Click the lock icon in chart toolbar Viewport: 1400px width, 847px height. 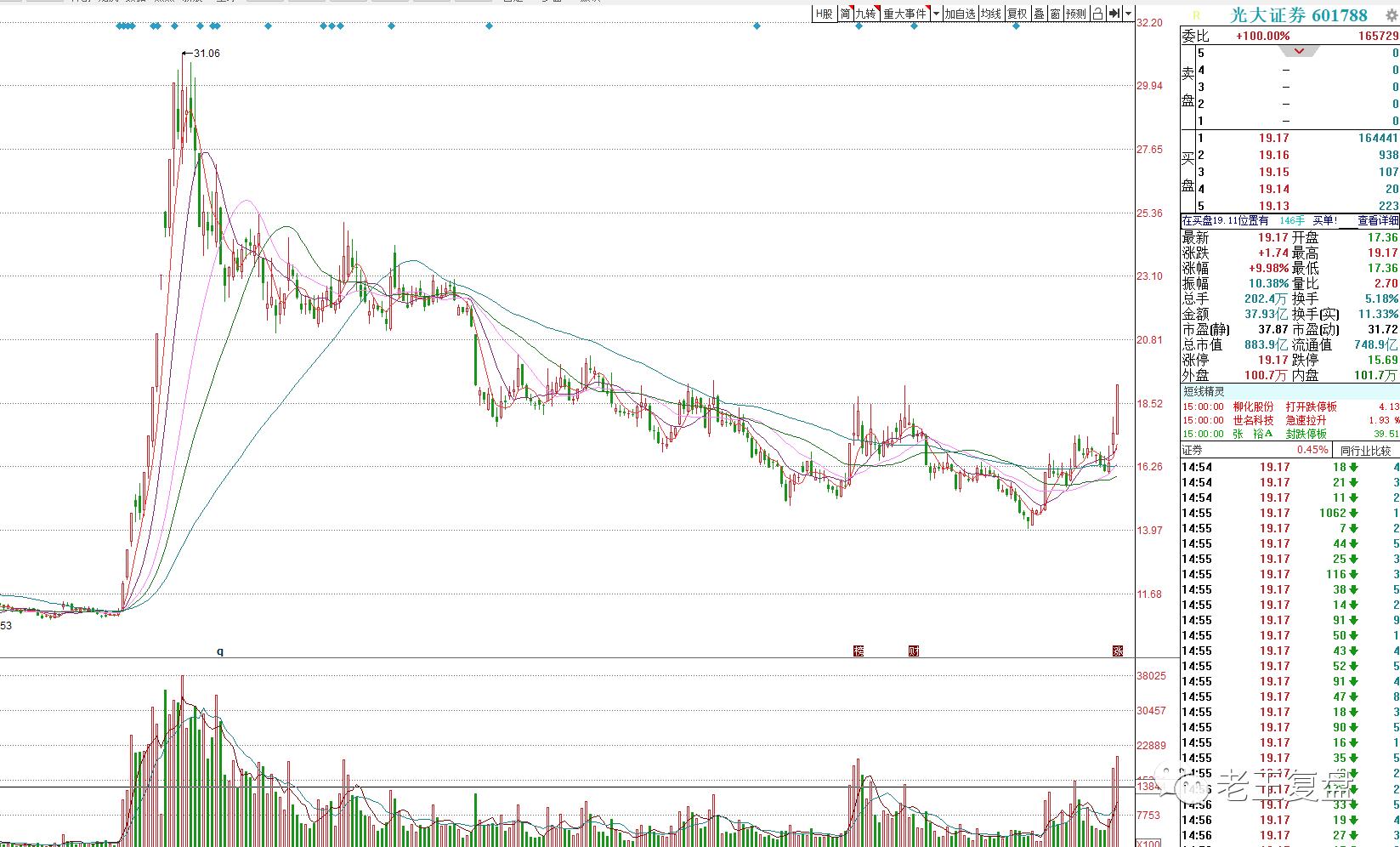click(1097, 14)
